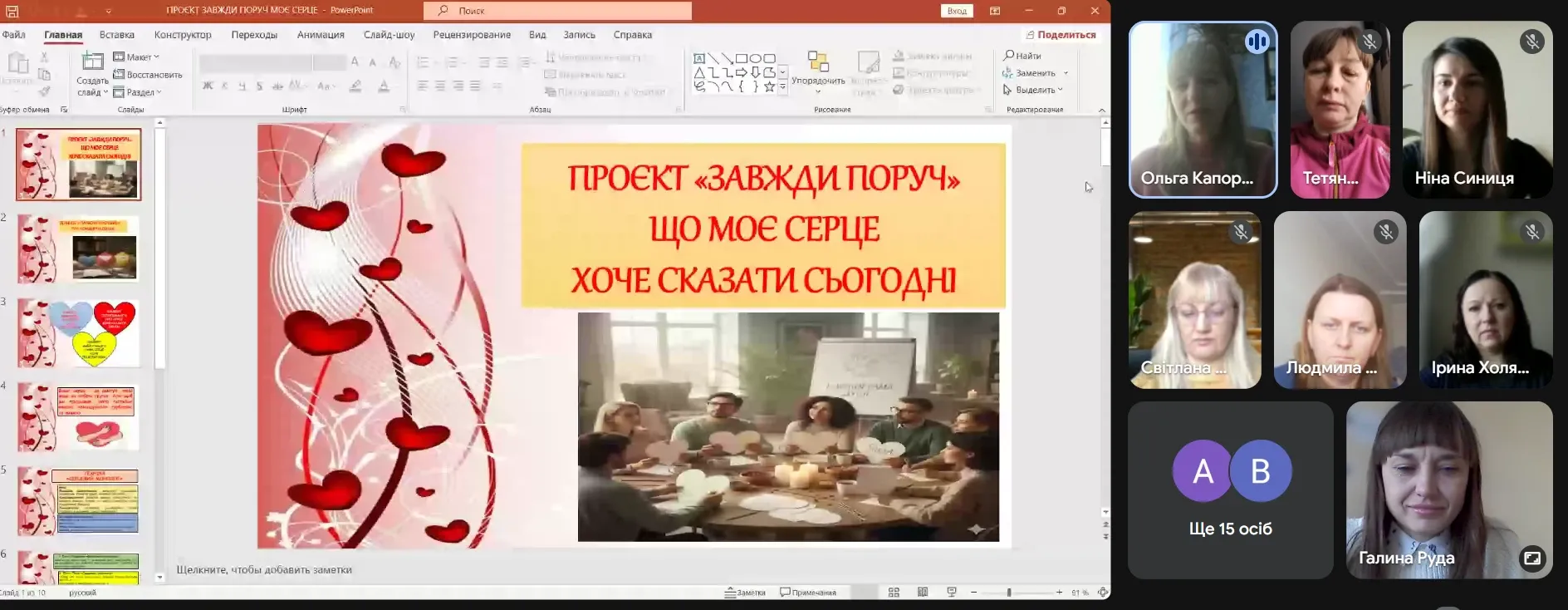Expand the Выделить select dropdown
1568x610 pixels.
[x=1033, y=90]
